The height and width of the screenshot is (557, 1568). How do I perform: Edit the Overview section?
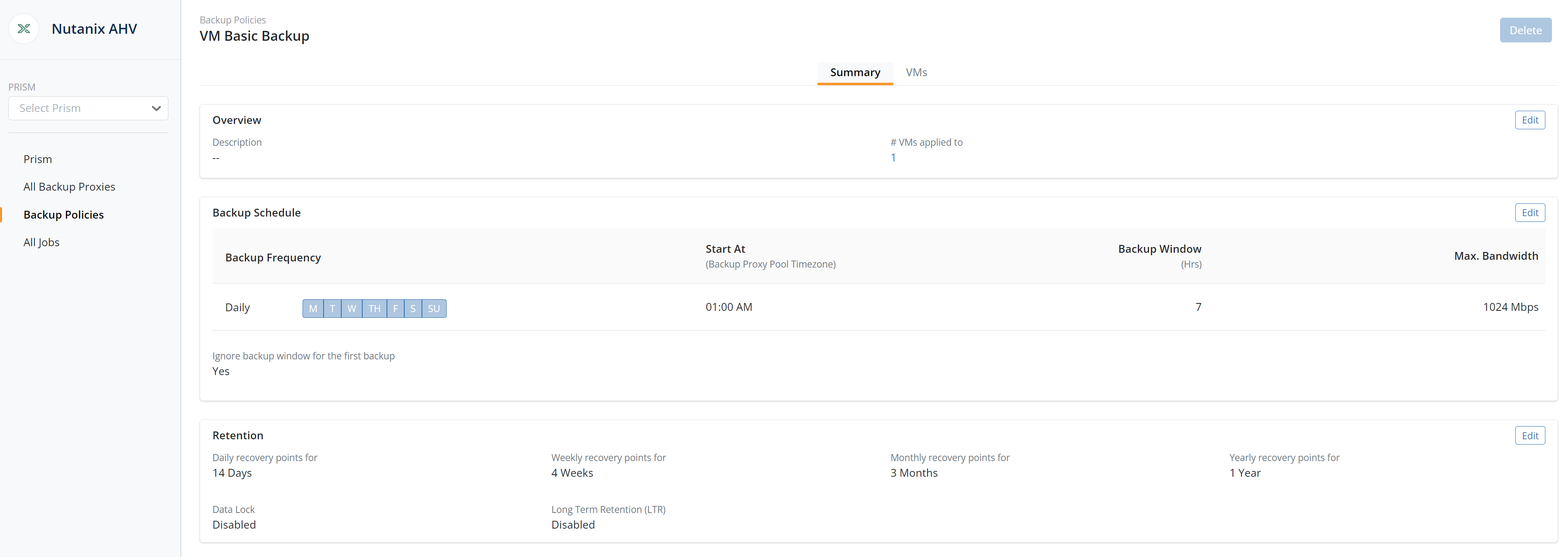[x=1529, y=120]
